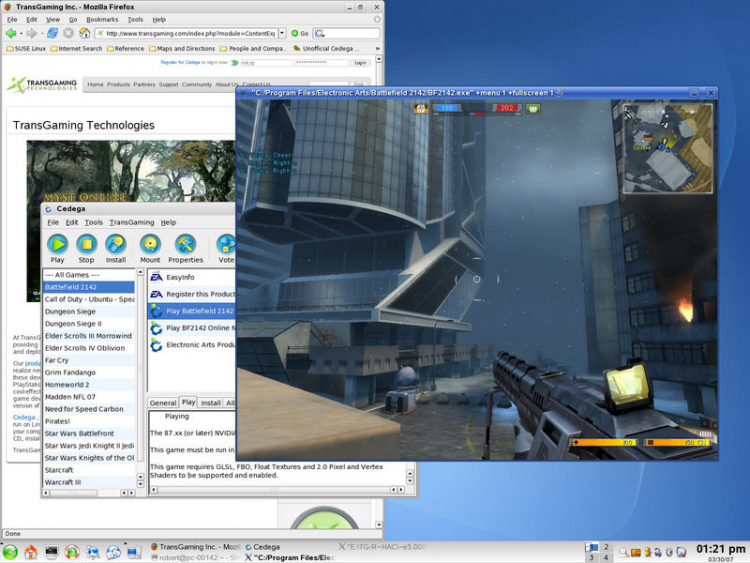Click the lifebuoy help icon in taskbar

pyautogui.click(x=72, y=552)
